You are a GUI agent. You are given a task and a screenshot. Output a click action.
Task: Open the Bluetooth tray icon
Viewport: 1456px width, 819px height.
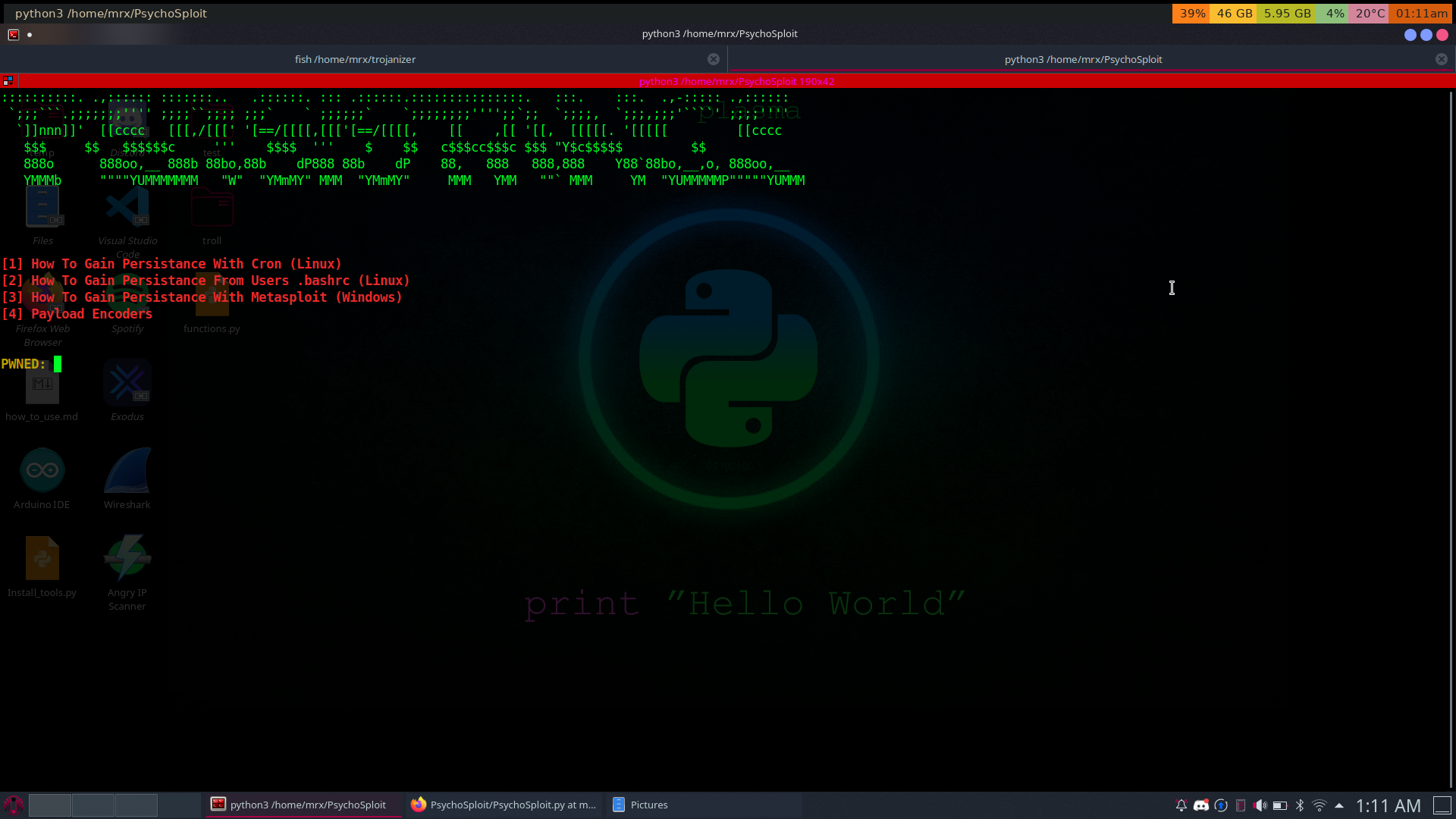[1299, 805]
